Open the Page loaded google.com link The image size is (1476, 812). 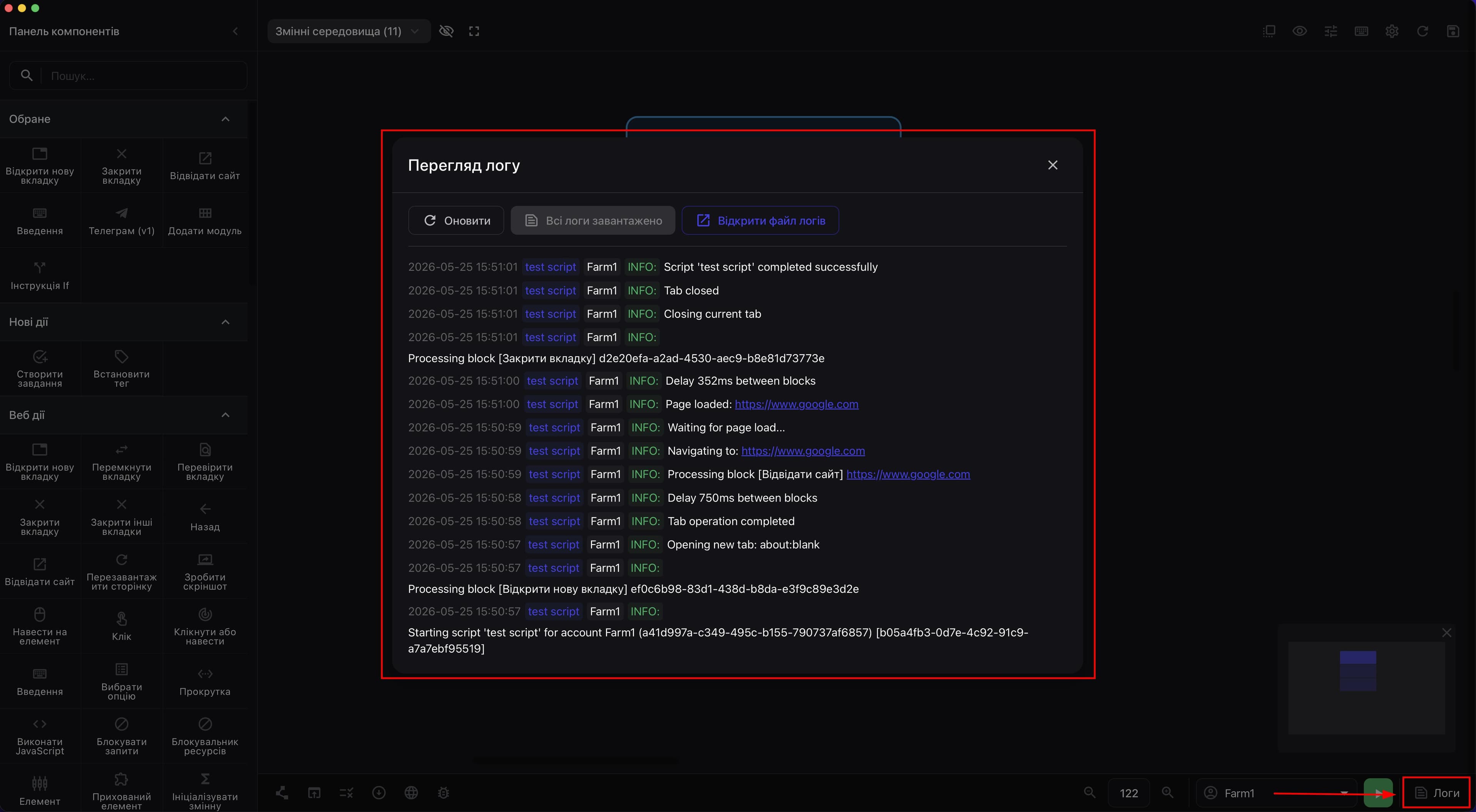(x=796, y=404)
